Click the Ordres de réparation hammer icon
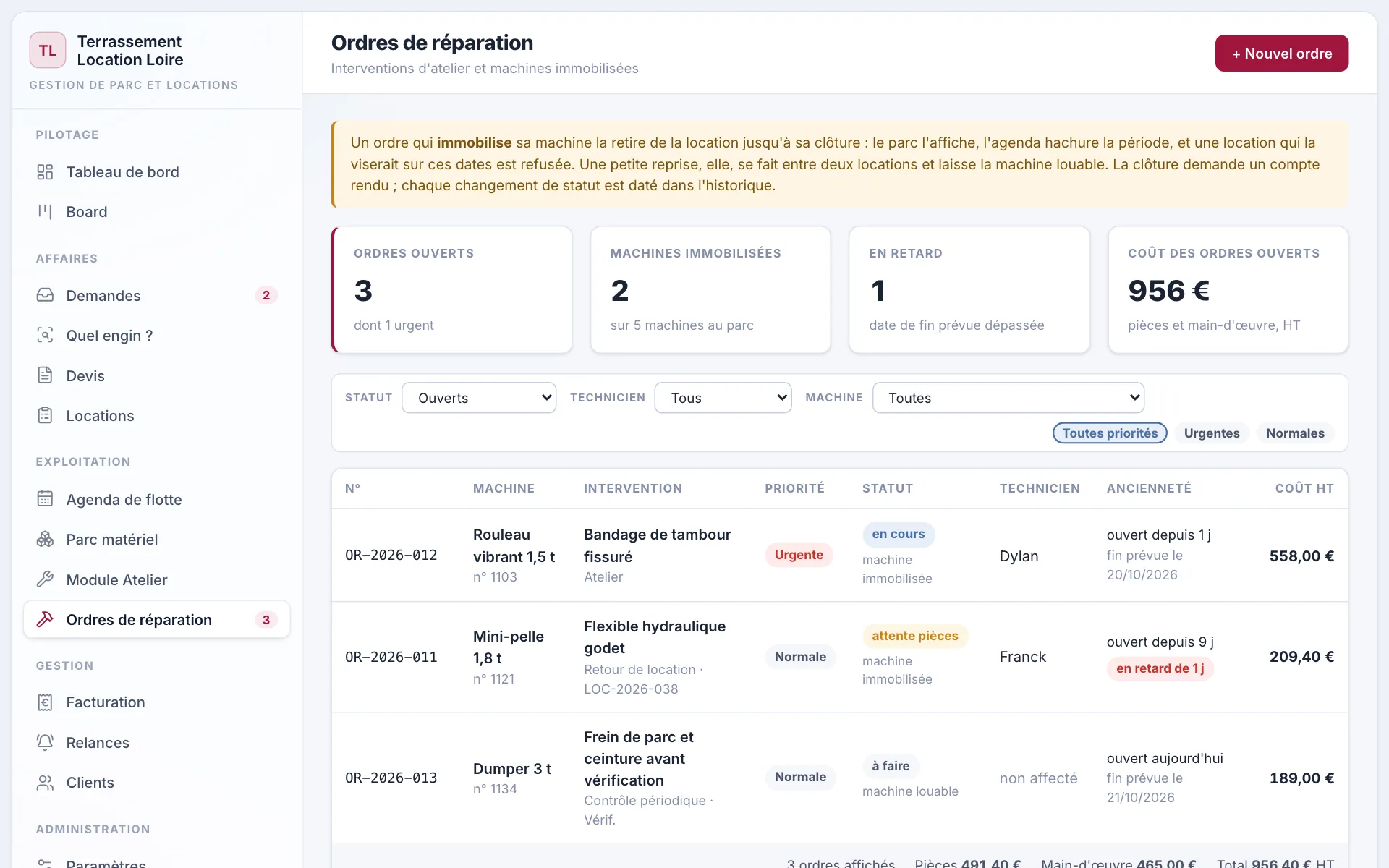1389x868 pixels. coord(45,619)
